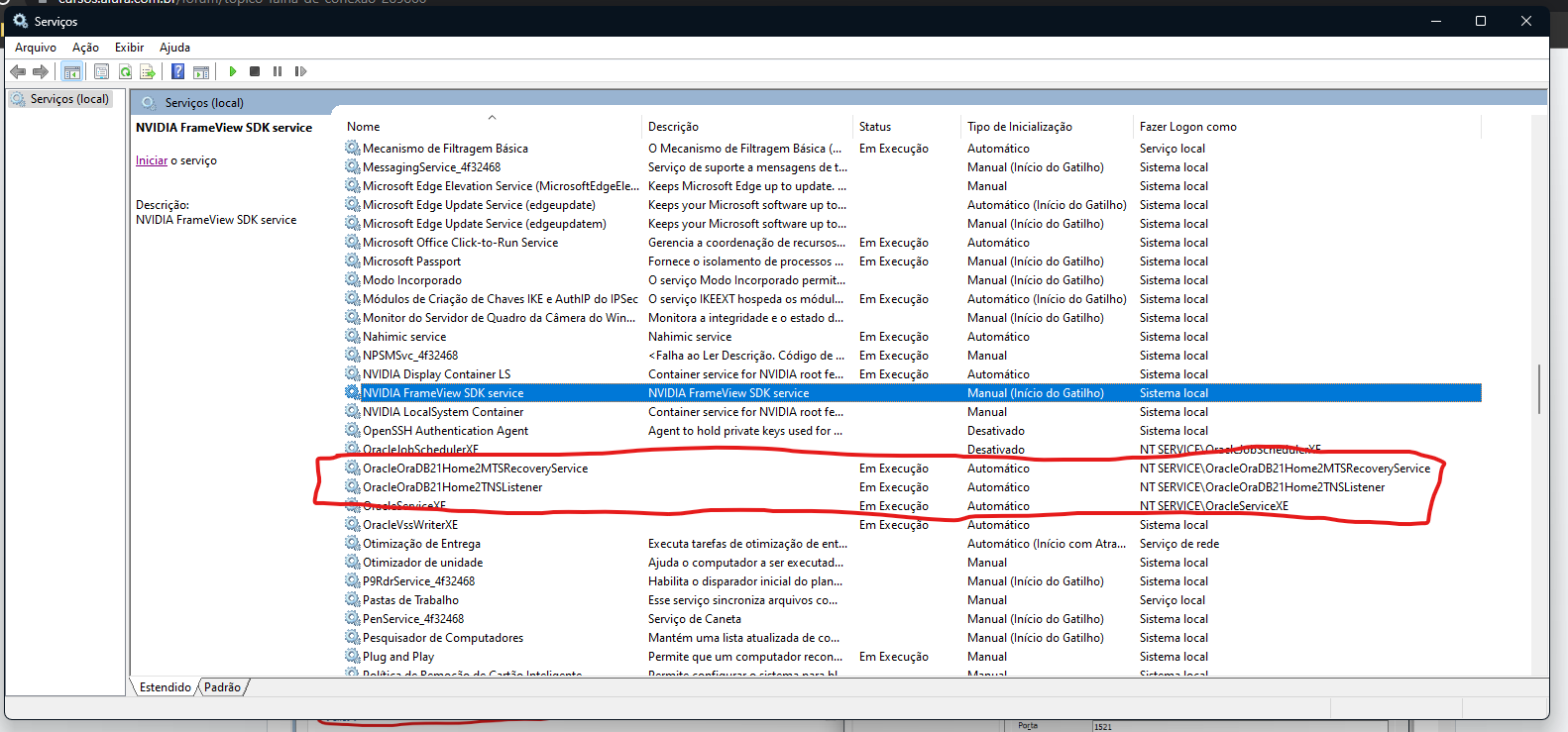Toggle the Show/Hide Action Pane toolbar icon
Screen dimensions: 1568x732
(201, 71)
